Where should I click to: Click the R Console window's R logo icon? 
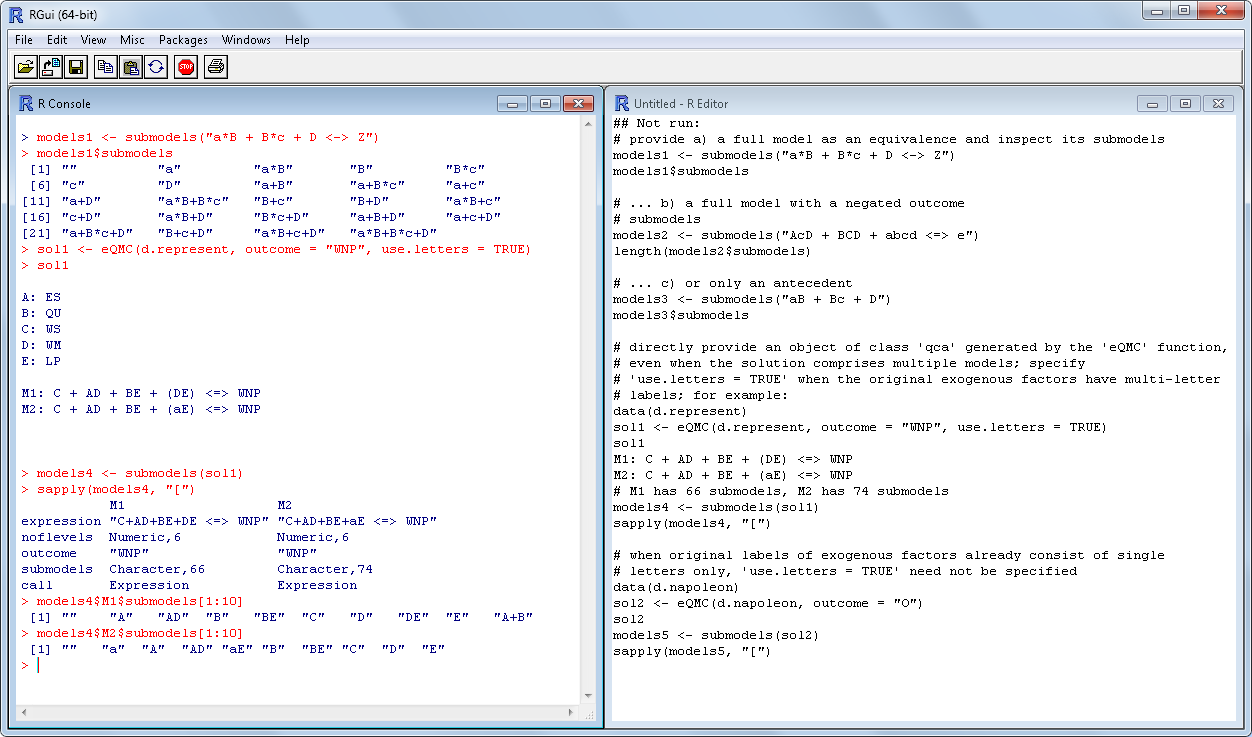point(26,103)
